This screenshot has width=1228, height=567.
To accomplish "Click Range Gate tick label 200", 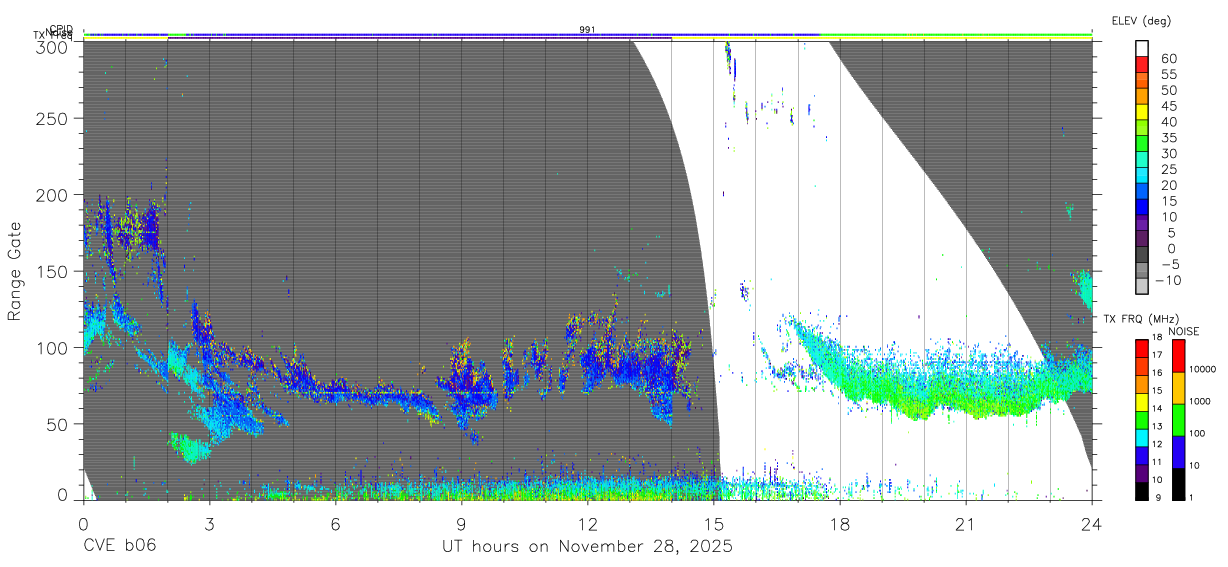I will [52, 195].
